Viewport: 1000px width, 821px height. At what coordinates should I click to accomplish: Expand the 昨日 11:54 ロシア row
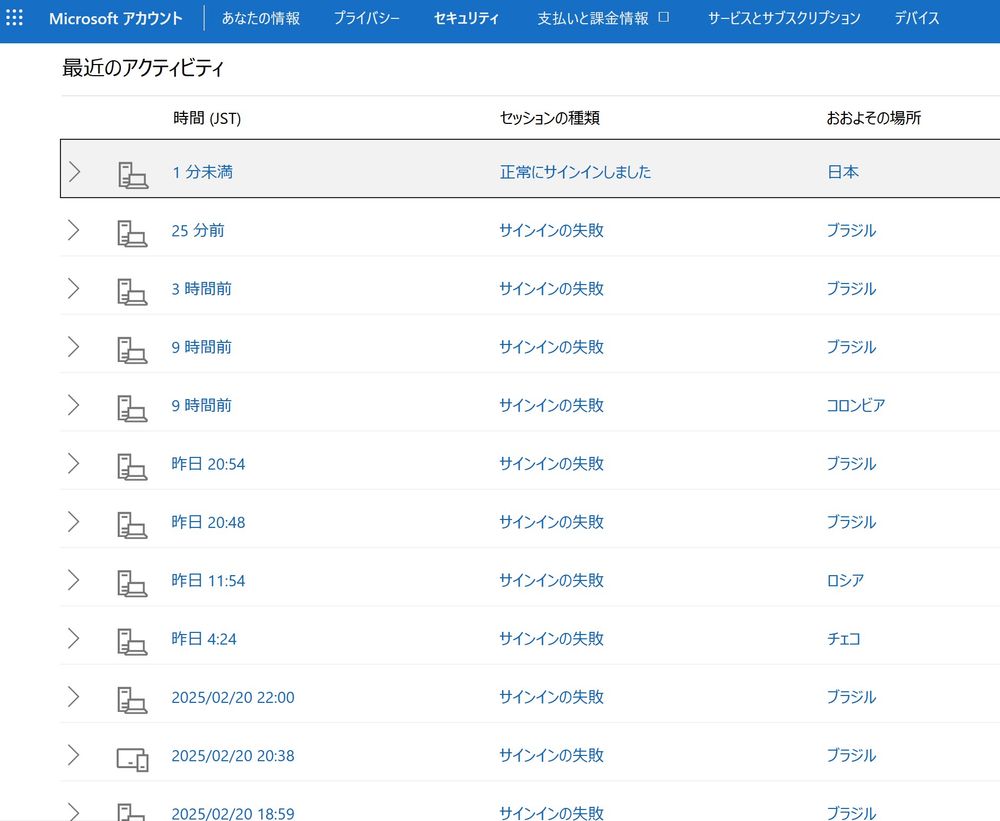point(74,580)
